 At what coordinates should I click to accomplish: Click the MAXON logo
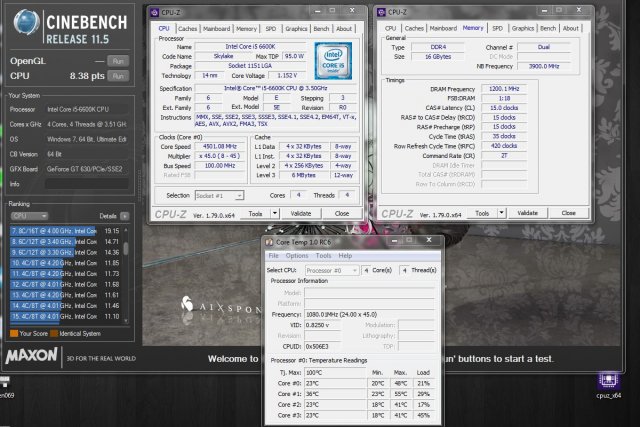[x=31, y=356]
